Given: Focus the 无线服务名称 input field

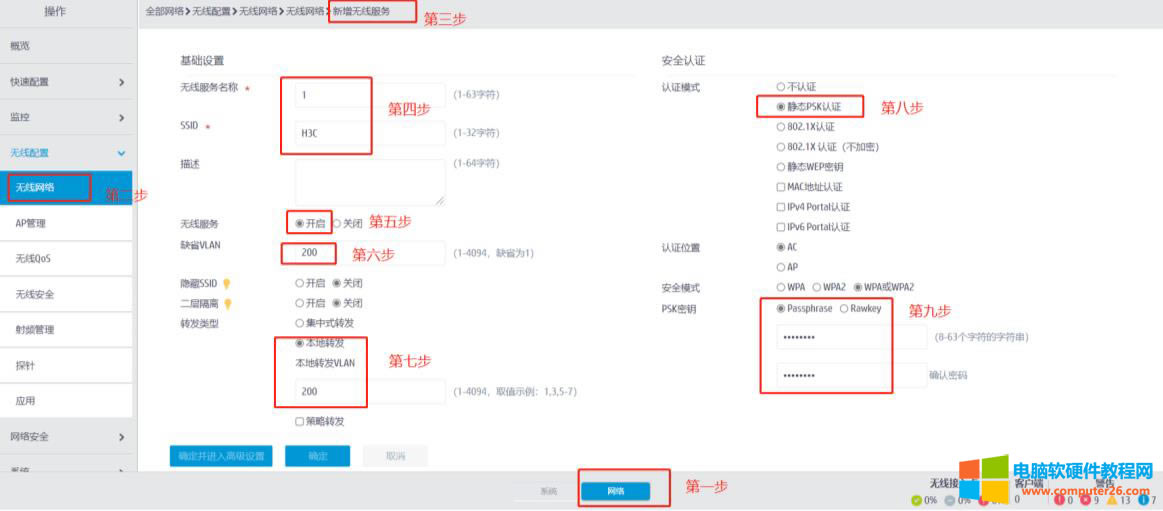Looking at the screenshot, I should coord(370,95).
